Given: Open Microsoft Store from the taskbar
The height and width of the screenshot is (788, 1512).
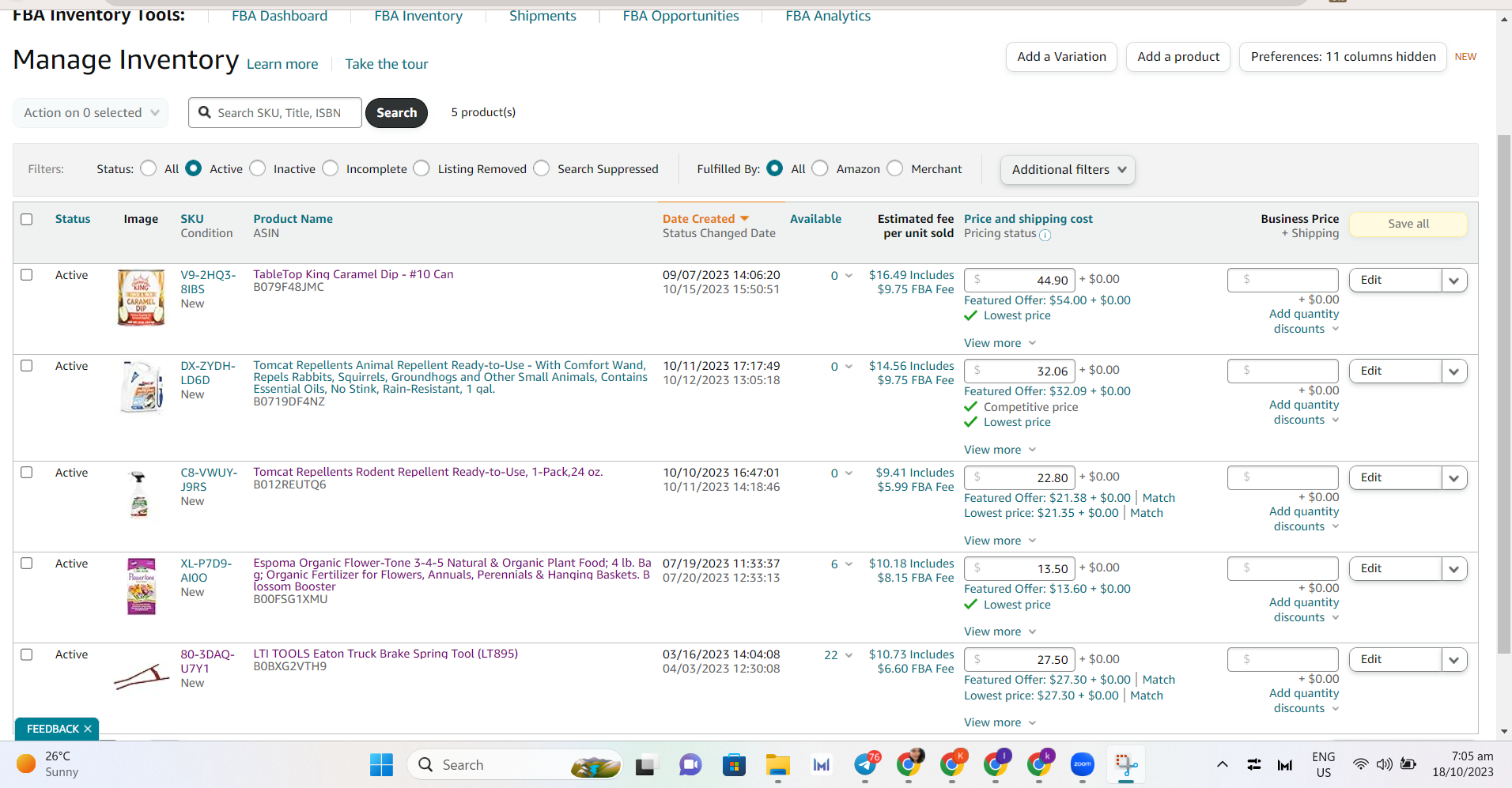Looking at the screenshot, I should click(x=734, y=765).
